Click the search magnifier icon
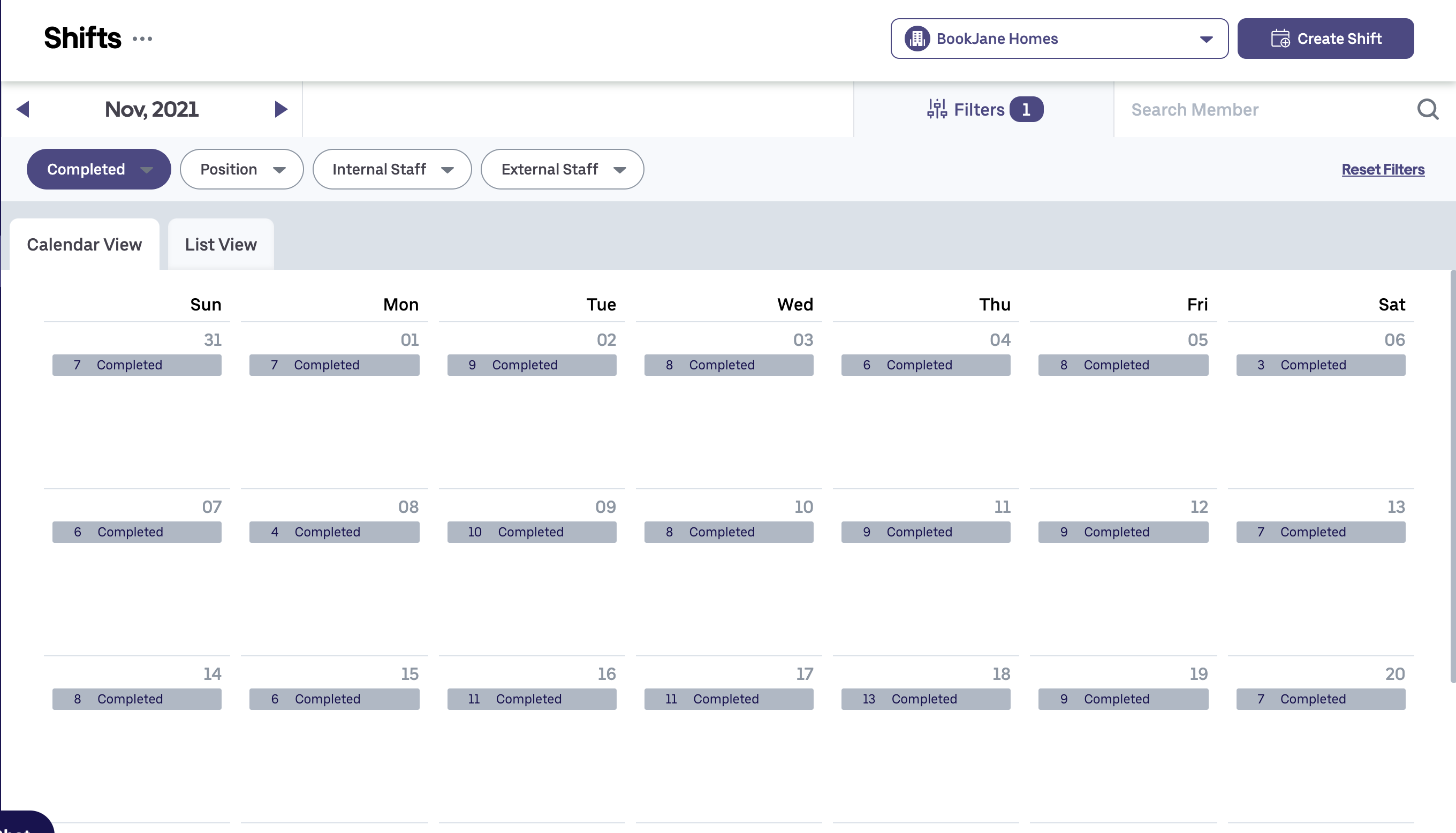The image size is (1456, 833). coord(1428,109)
